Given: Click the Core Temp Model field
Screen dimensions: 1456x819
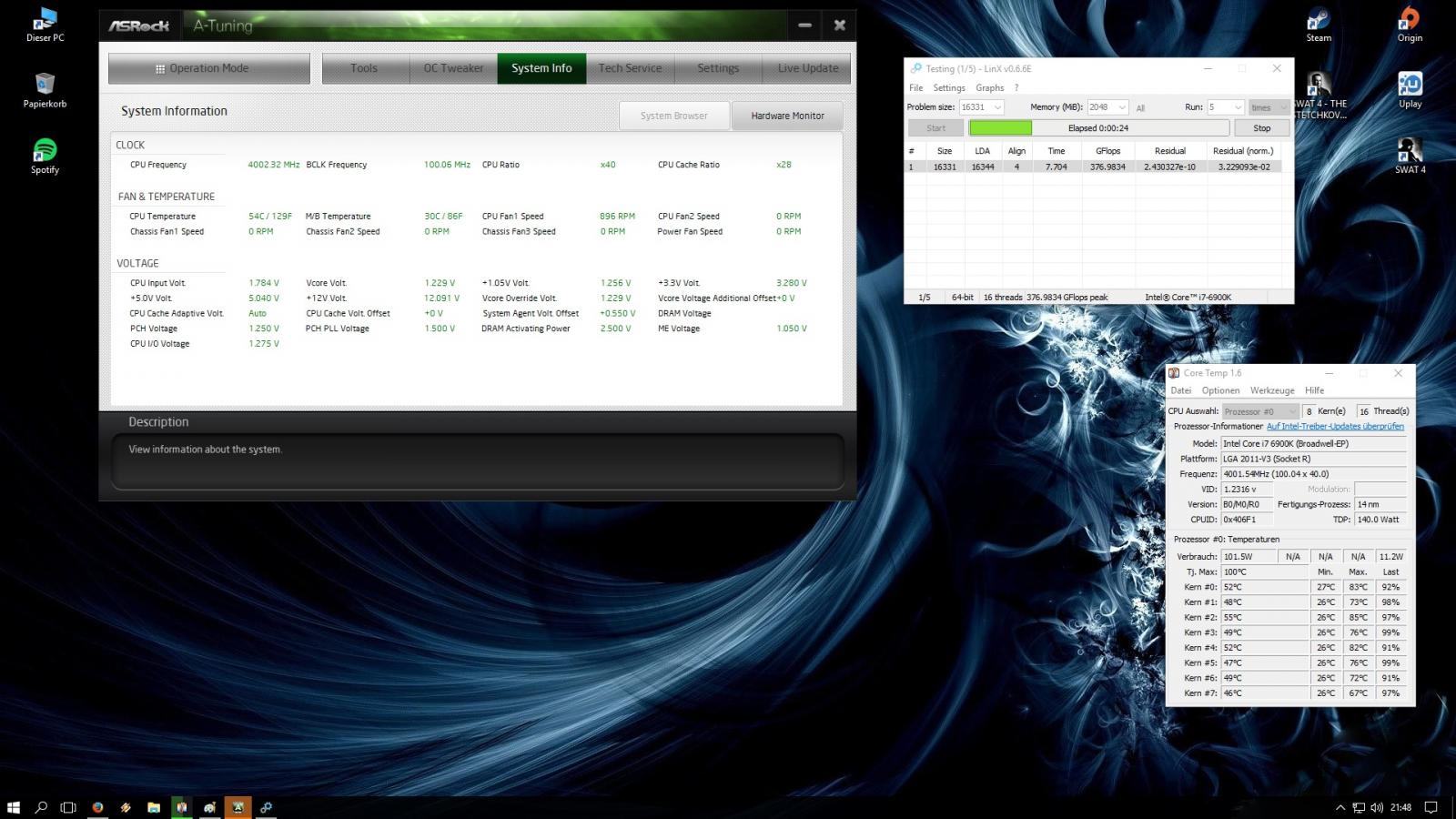Looking at the screenshot, I should pos(1313,443).
